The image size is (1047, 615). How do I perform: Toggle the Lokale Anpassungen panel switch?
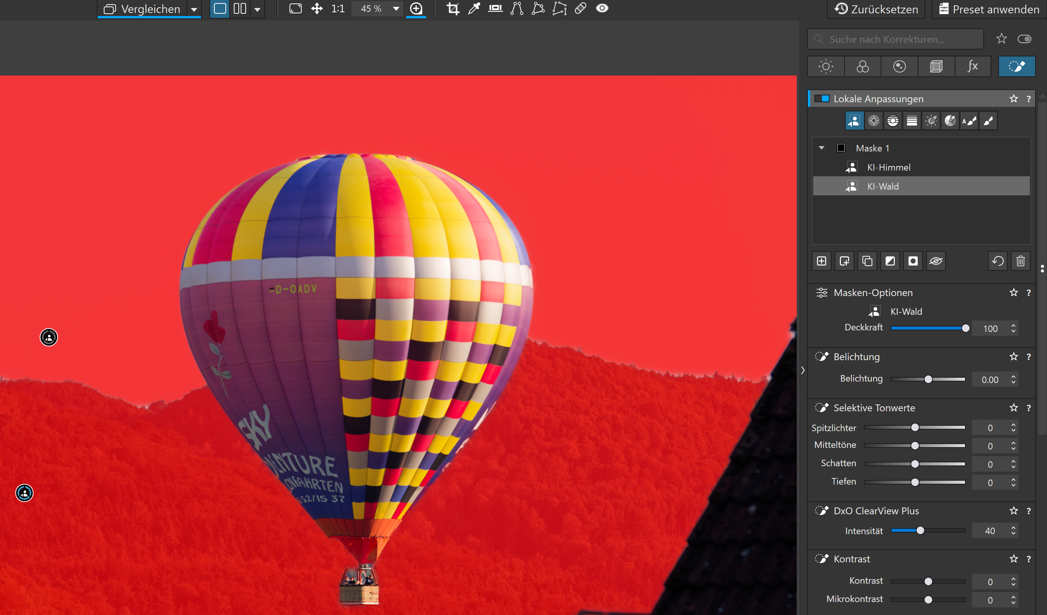tap(821, 99)
